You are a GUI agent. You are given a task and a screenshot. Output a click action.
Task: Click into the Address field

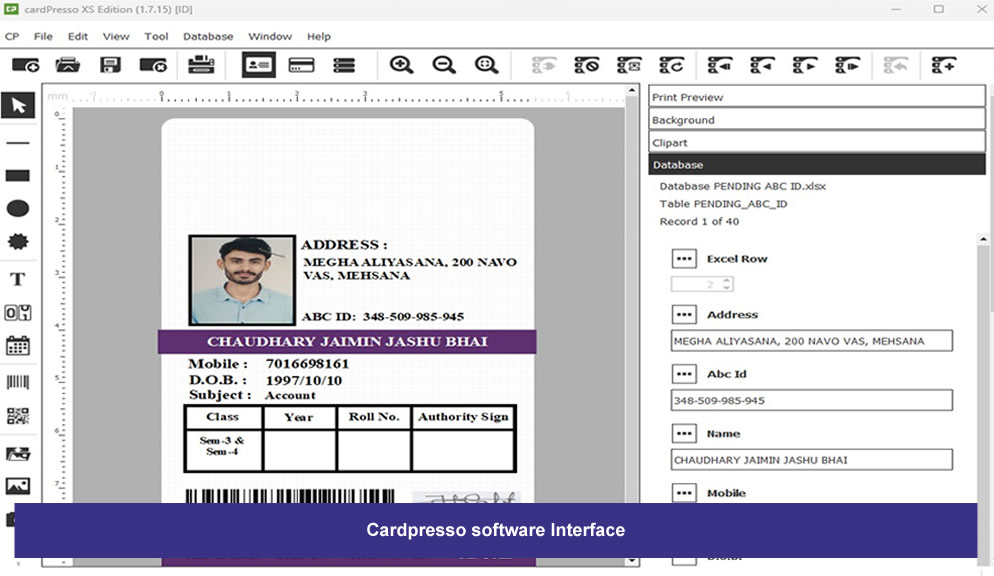point(811,341)
